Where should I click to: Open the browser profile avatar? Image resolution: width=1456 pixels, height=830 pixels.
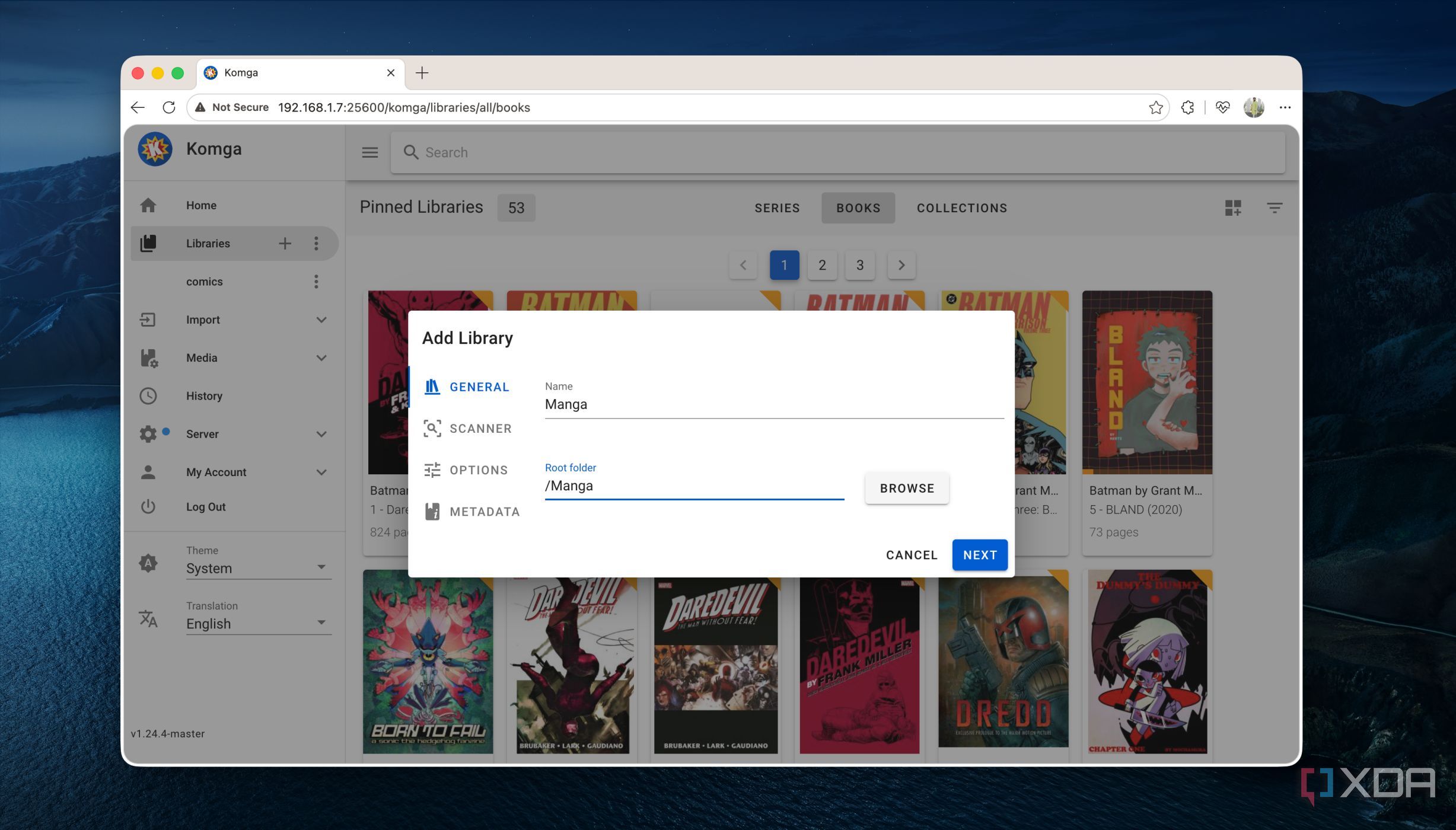(1254, 107)
